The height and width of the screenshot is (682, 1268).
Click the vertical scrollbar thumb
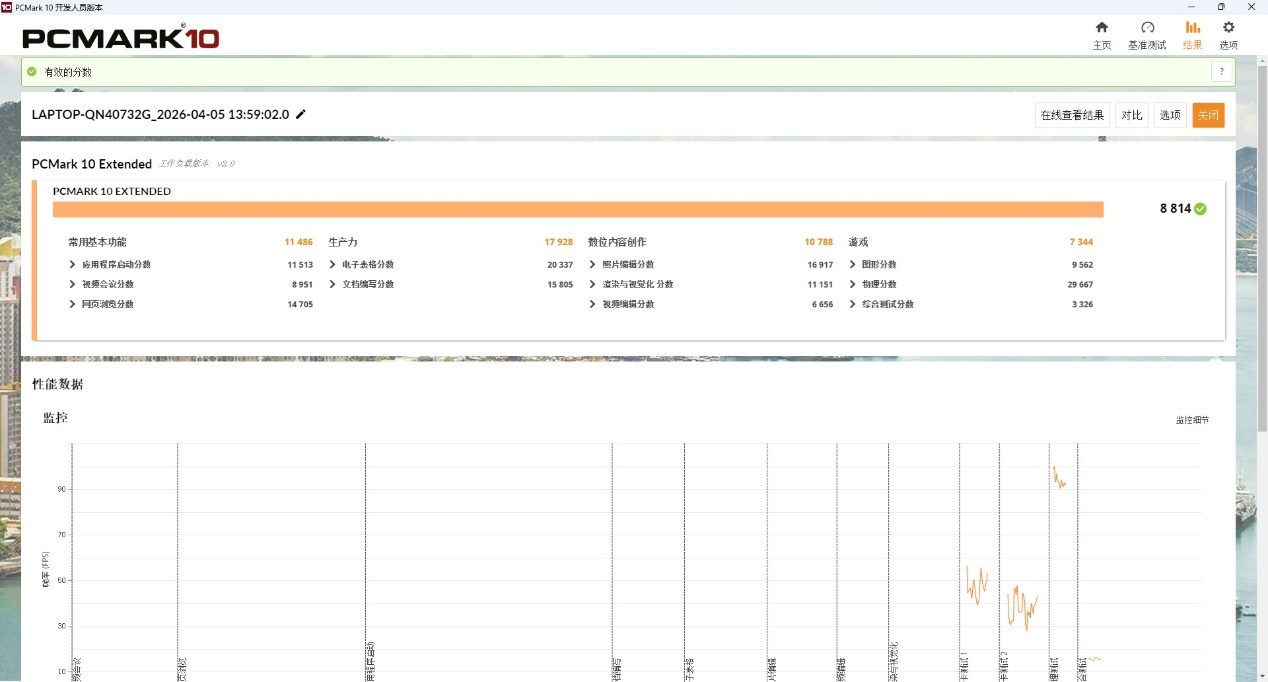(1262, 250)
